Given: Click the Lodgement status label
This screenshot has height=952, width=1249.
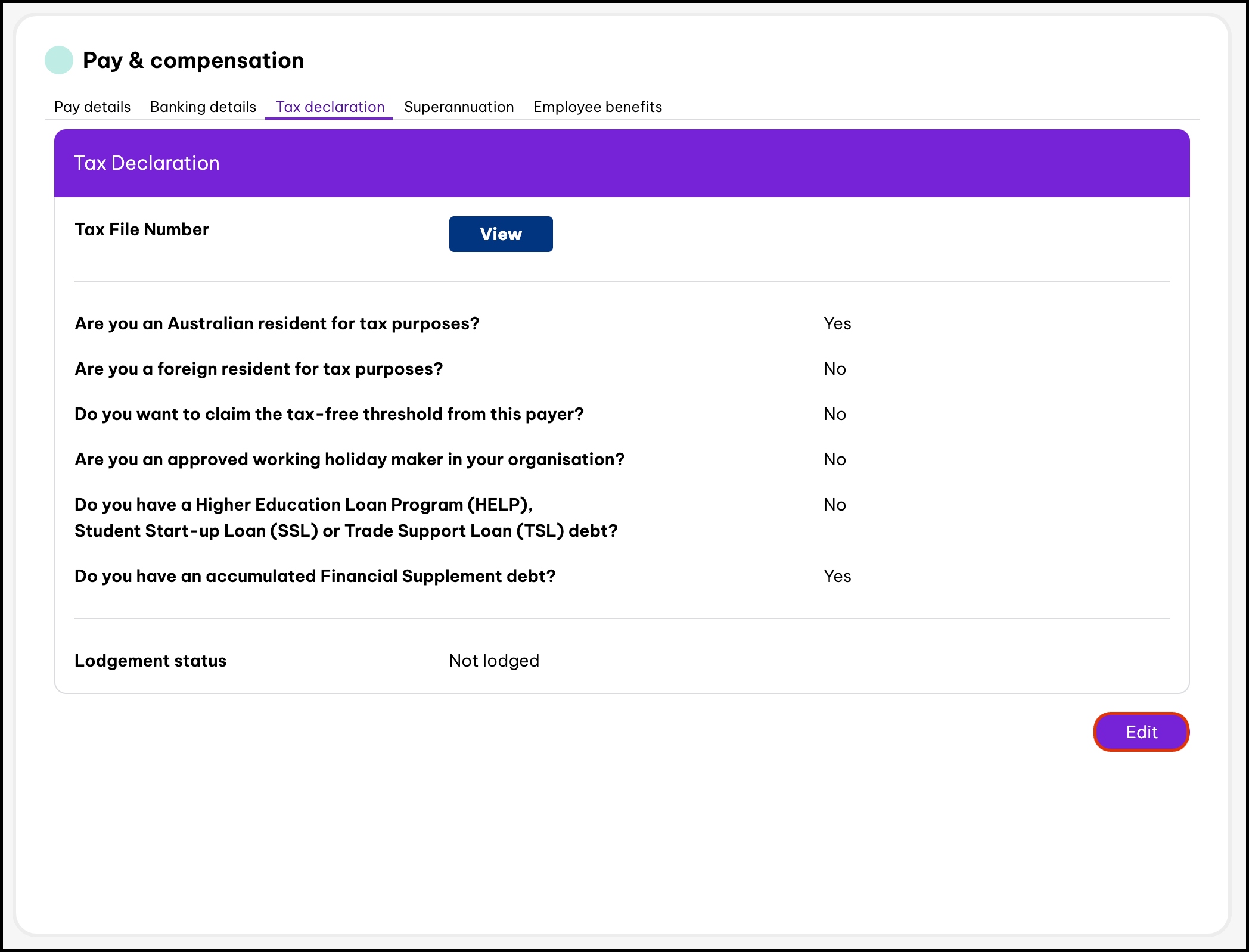Looking at the screenshot, I should 150,661.
